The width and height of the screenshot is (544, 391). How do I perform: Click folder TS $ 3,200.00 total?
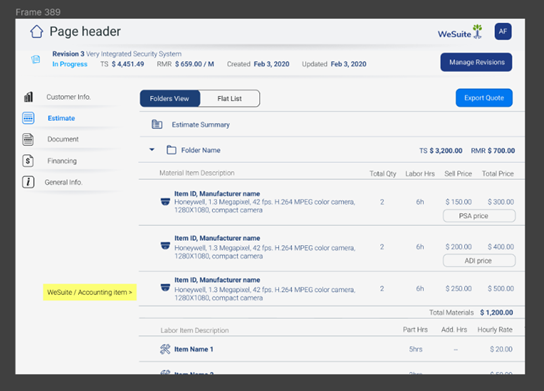point(441,151)
